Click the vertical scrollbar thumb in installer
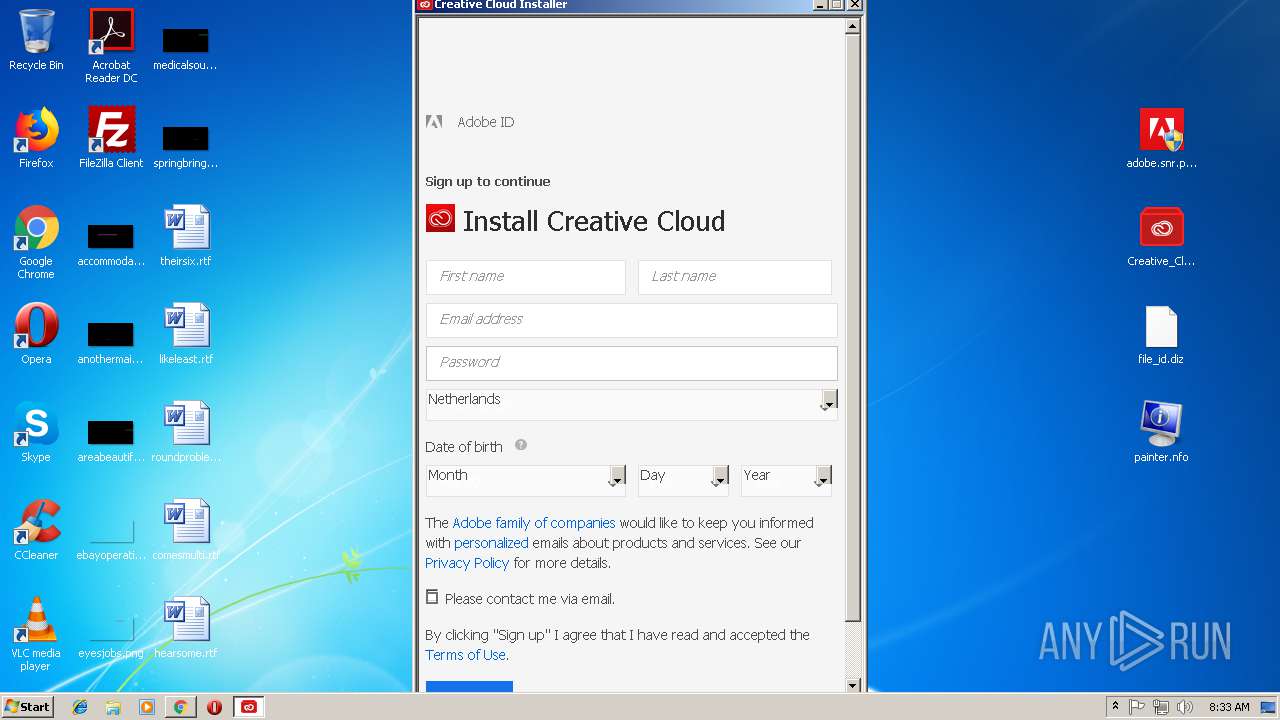This screenshot has width=1280, height=720. point(853,328)
